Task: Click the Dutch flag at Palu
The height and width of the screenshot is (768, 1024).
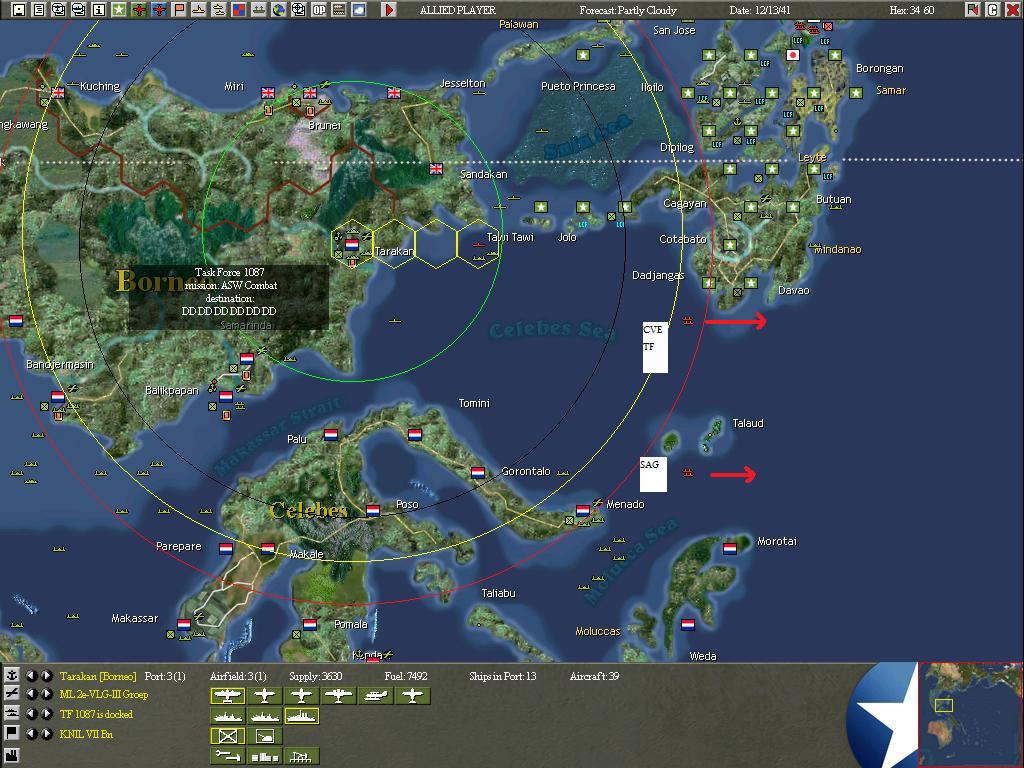Action: click(x=331, y=434)
